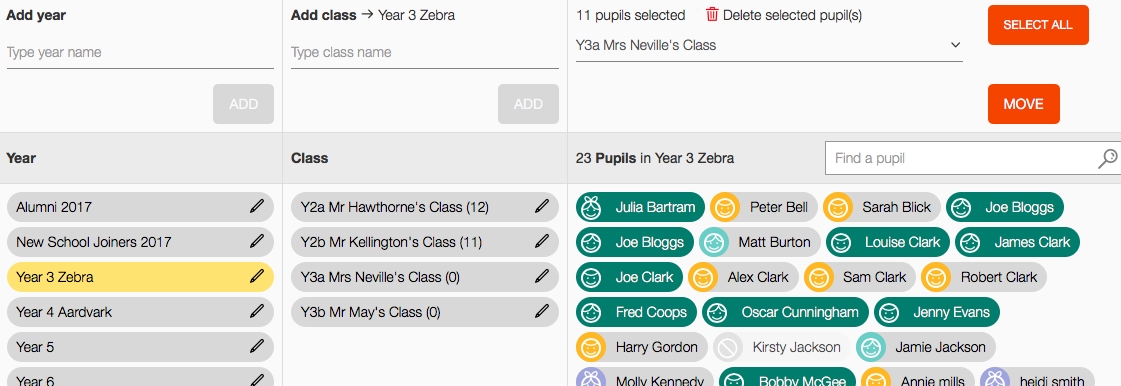Click the magnifier icon in pupil search
Screen dimensions: 1121x386
tap(1107, 158)
